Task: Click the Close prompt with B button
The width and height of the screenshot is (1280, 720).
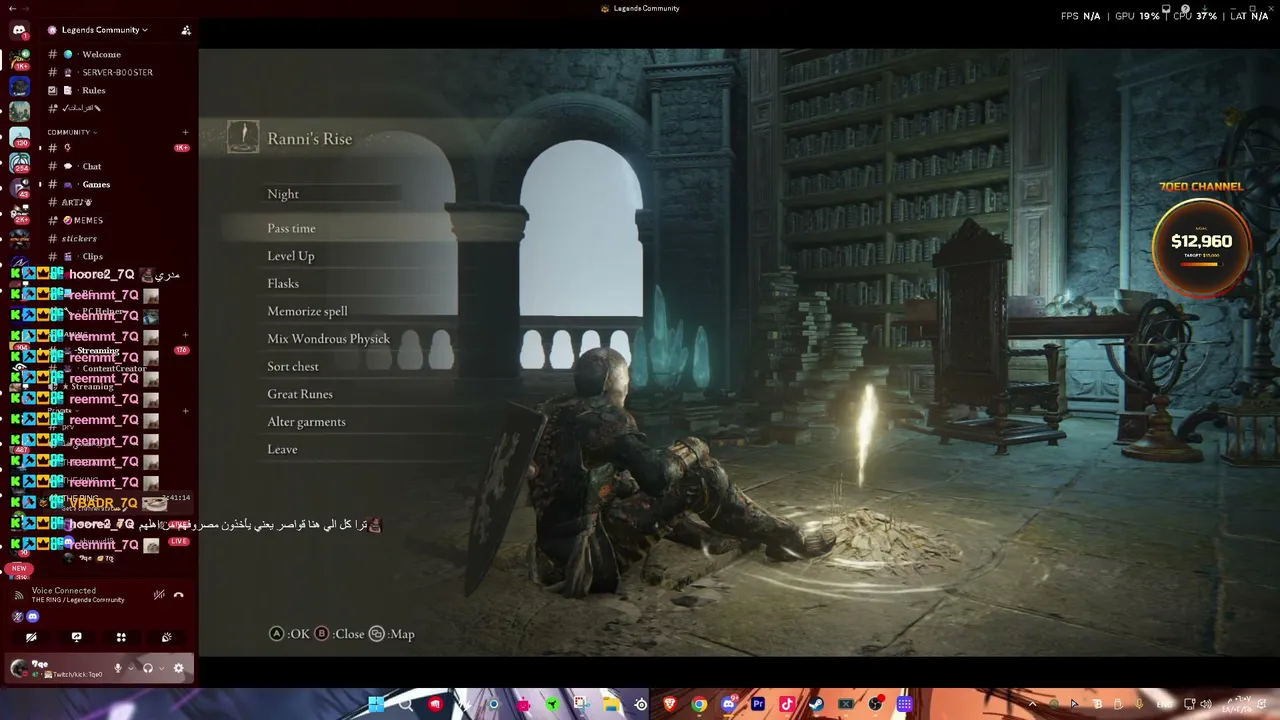Action: pos(339,634)
